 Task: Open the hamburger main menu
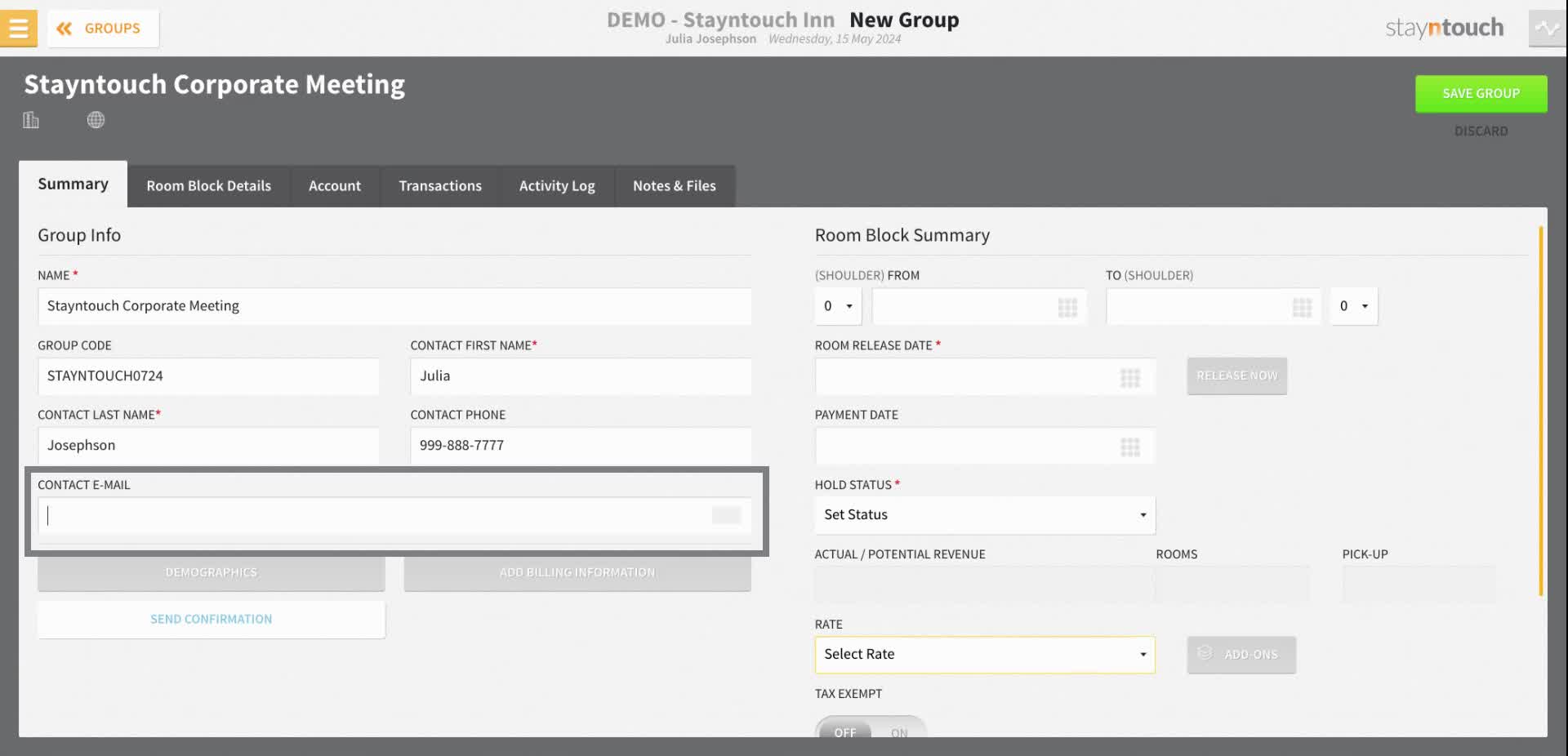coord(18,29)
